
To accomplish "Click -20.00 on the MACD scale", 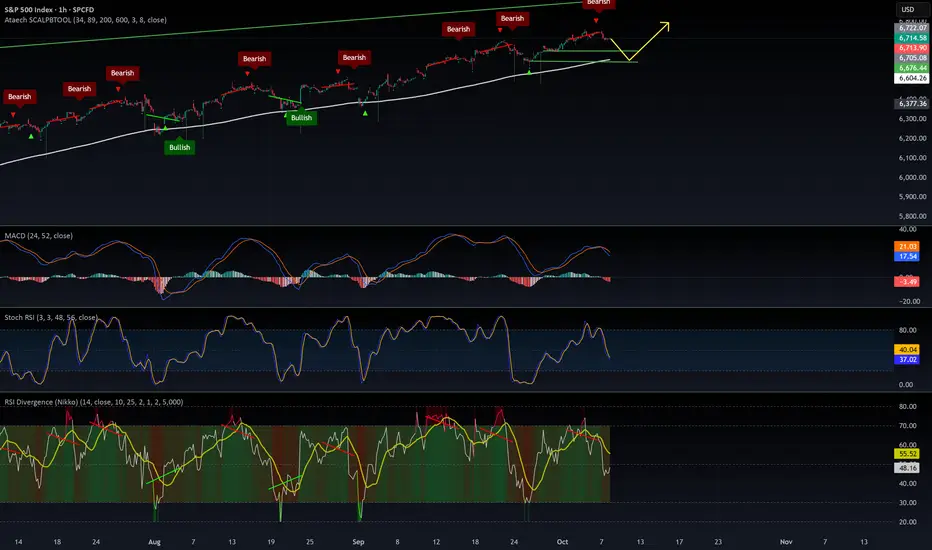I will tap(907, 301).
